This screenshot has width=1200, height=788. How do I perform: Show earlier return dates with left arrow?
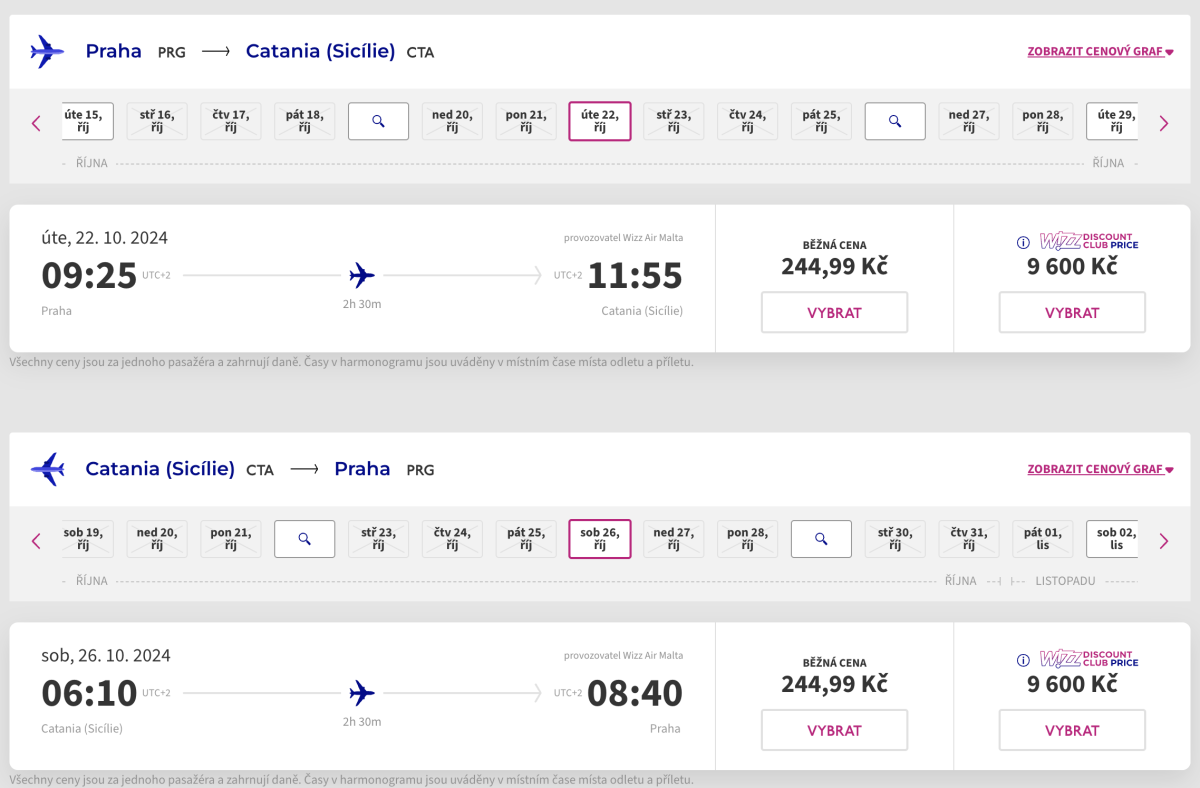pyautogui.click(x=36, y=541)
